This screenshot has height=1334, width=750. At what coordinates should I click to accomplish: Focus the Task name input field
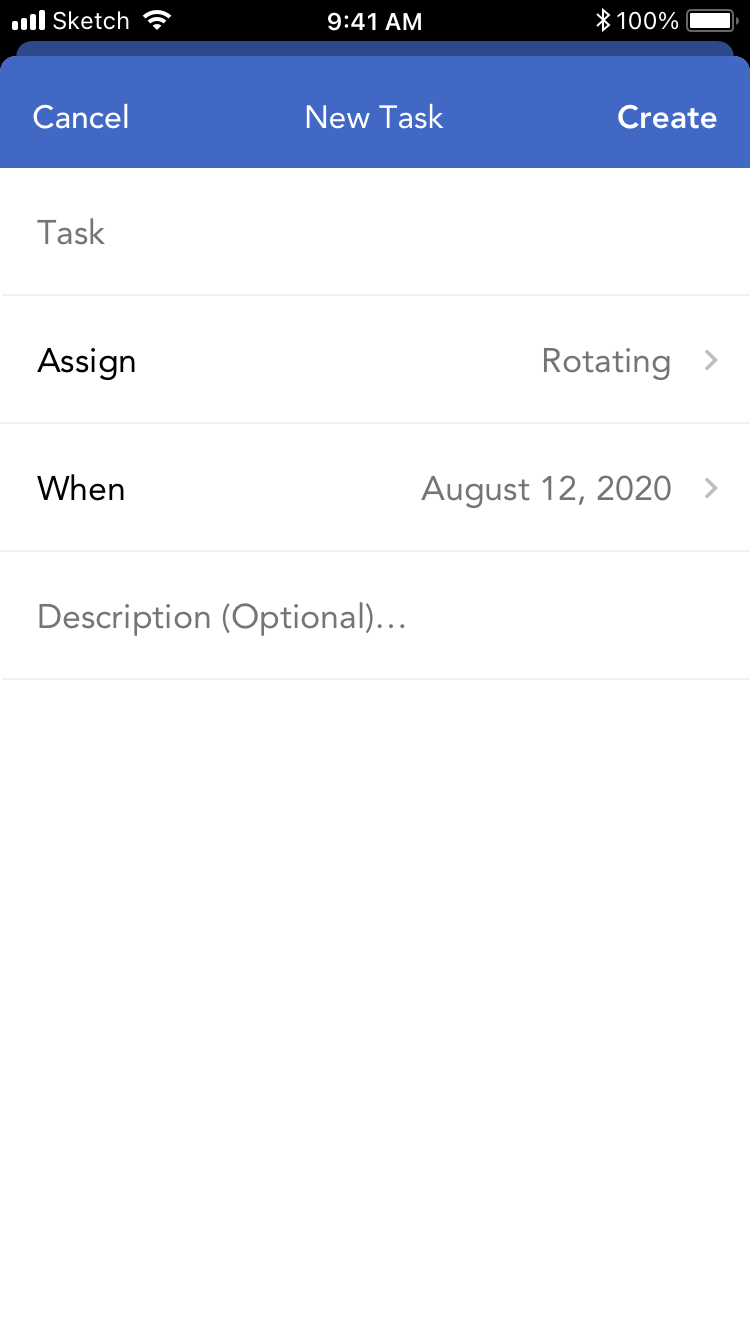(374, 233)
